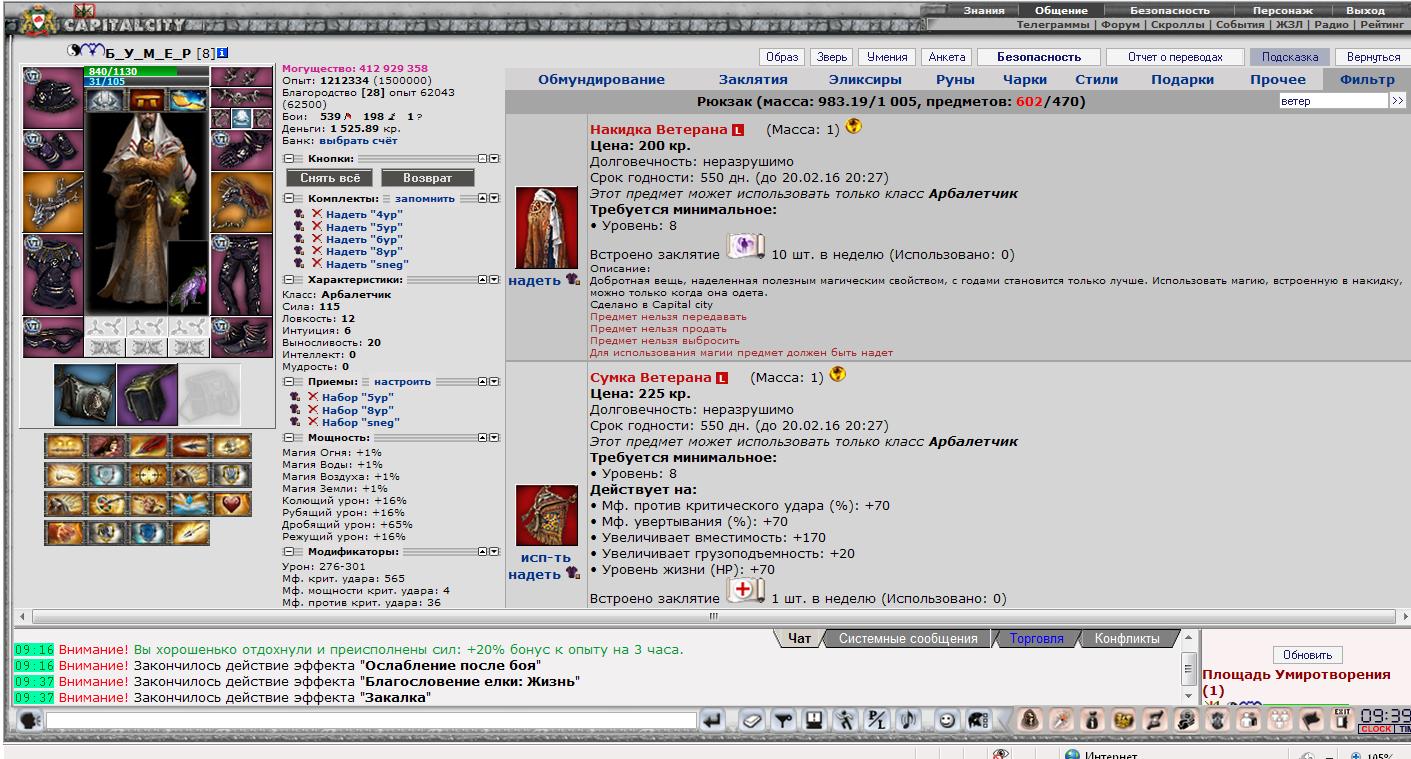Click the equipped black hat slot
The height and width of the screenshot is (759, 1411).
(53, 97)
